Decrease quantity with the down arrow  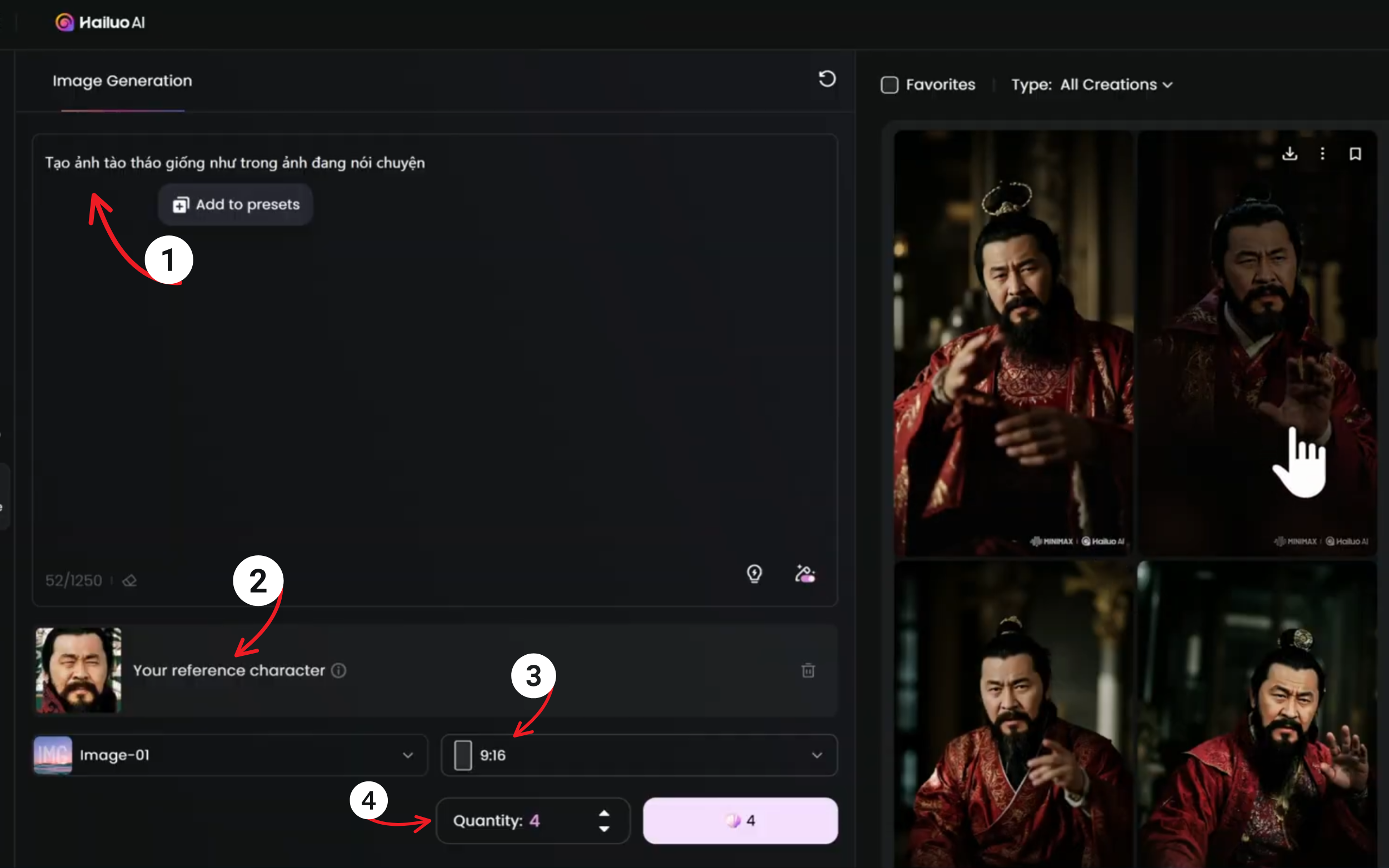click(x=603, y=829)
